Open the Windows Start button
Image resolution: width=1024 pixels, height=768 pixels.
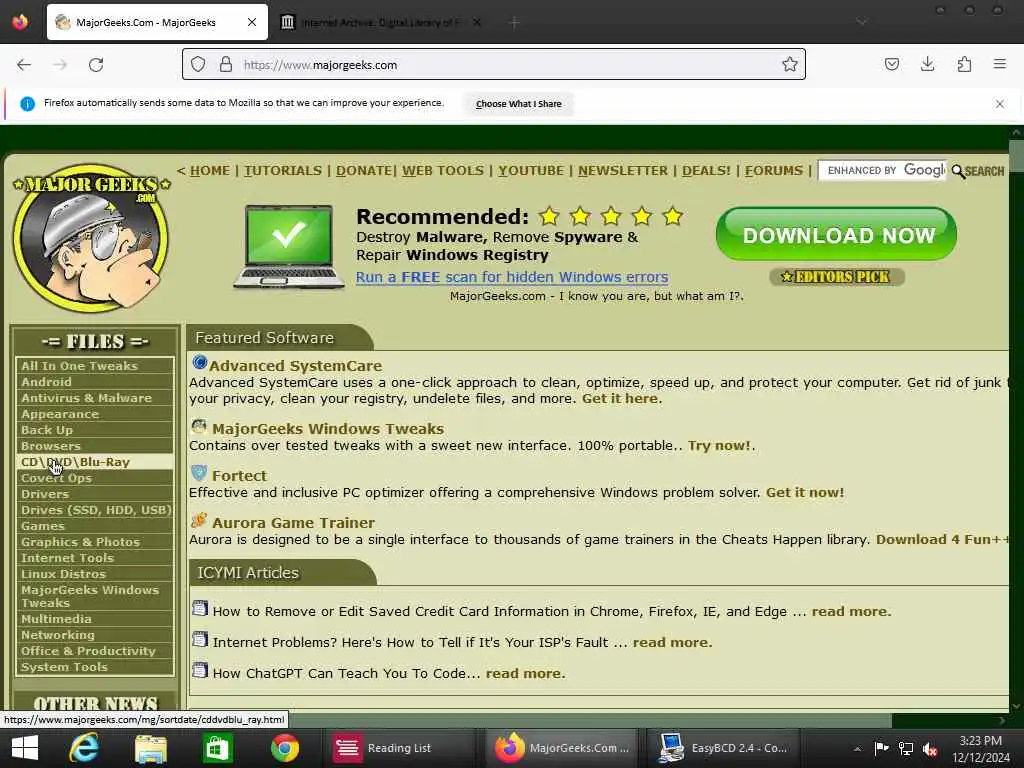pos(25,748)
